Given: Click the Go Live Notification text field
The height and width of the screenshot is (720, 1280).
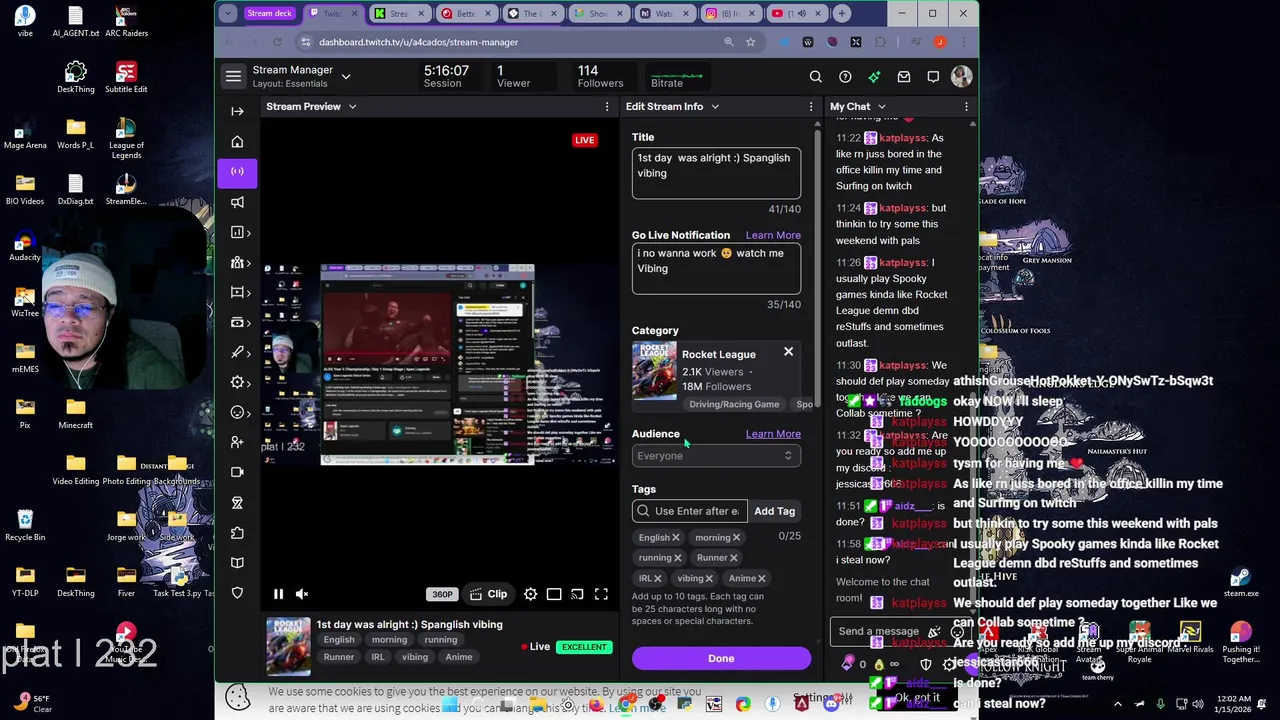Looking at the screenshot, I should coord(716,269).
